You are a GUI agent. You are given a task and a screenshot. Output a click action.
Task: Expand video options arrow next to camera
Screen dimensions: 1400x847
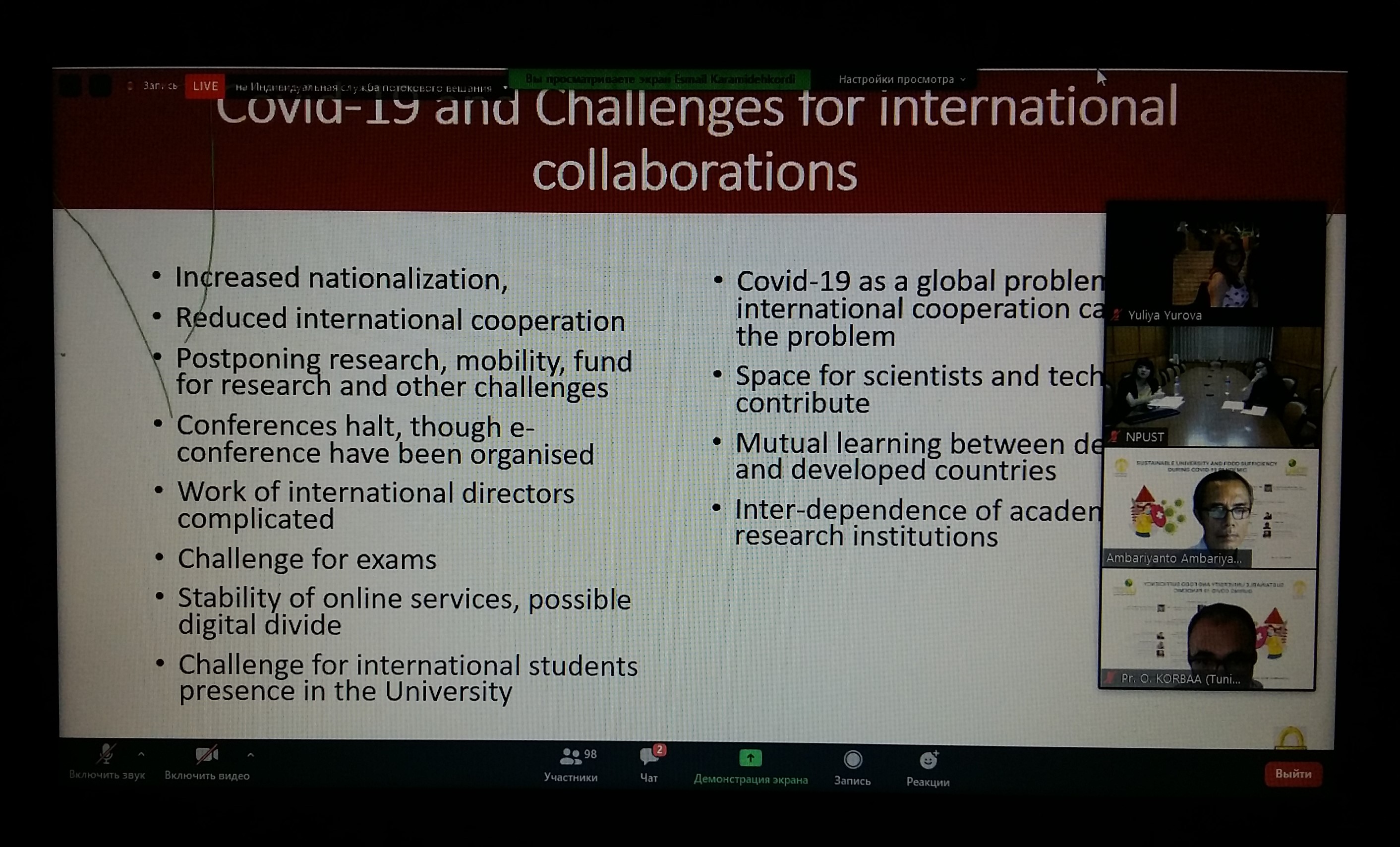[250, 755]
